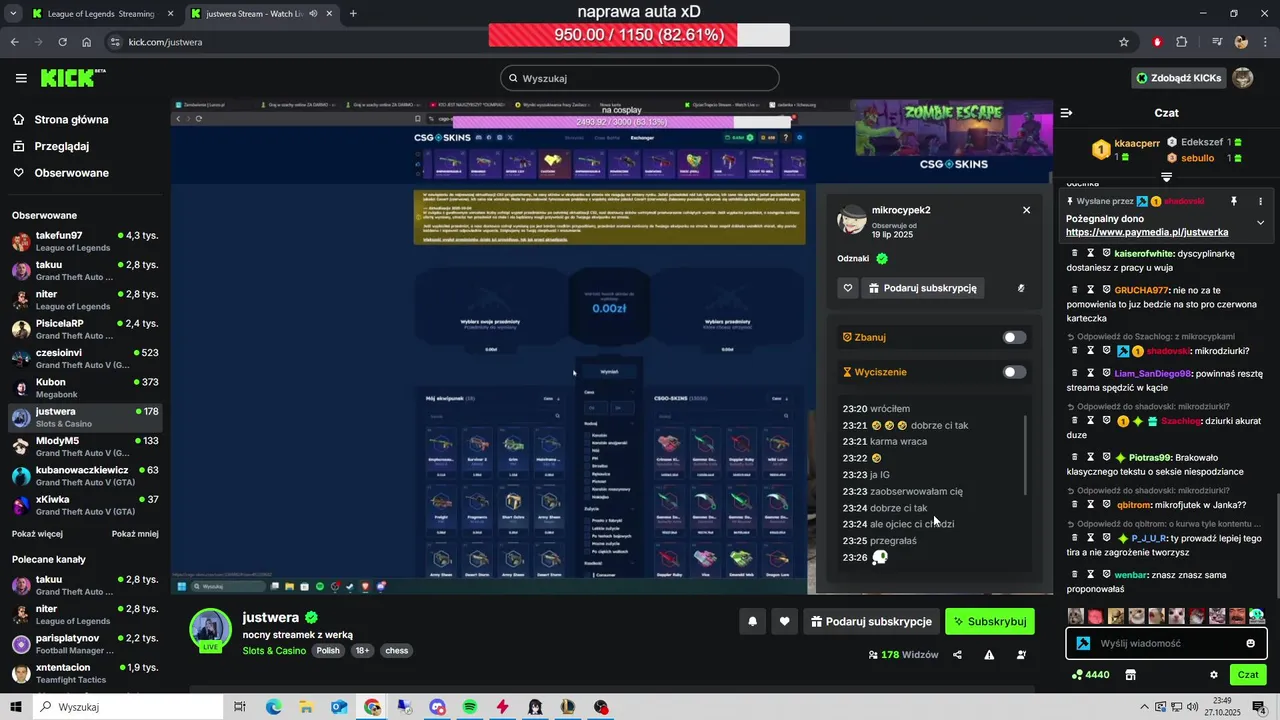Viewport: 1280px width, 720px height.
Task: Click the follow heart under the stream
Action: [784, 622]
